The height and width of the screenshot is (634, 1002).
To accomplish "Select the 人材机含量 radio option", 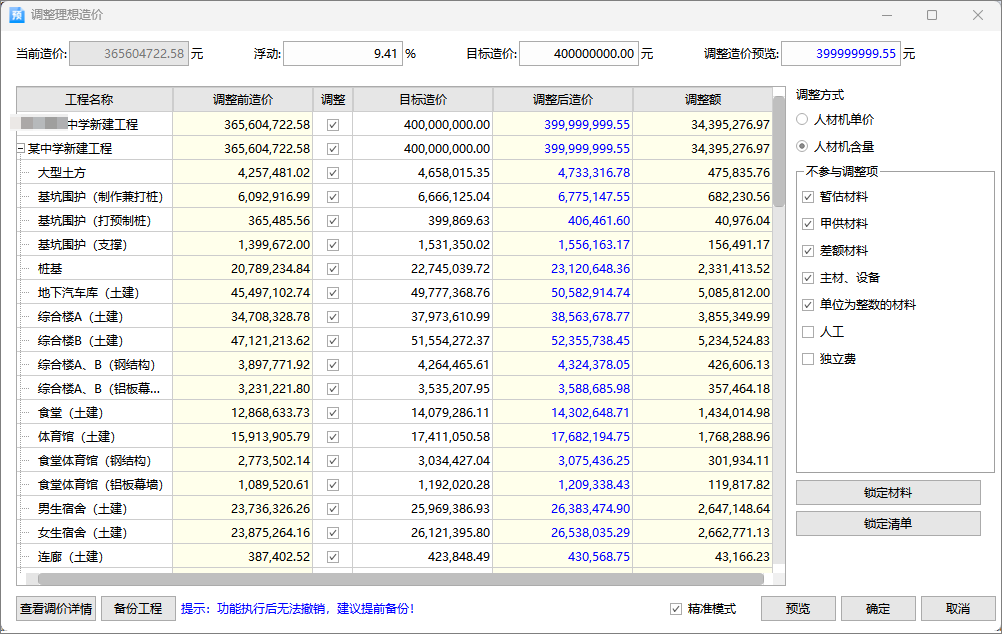I will 803,146.
